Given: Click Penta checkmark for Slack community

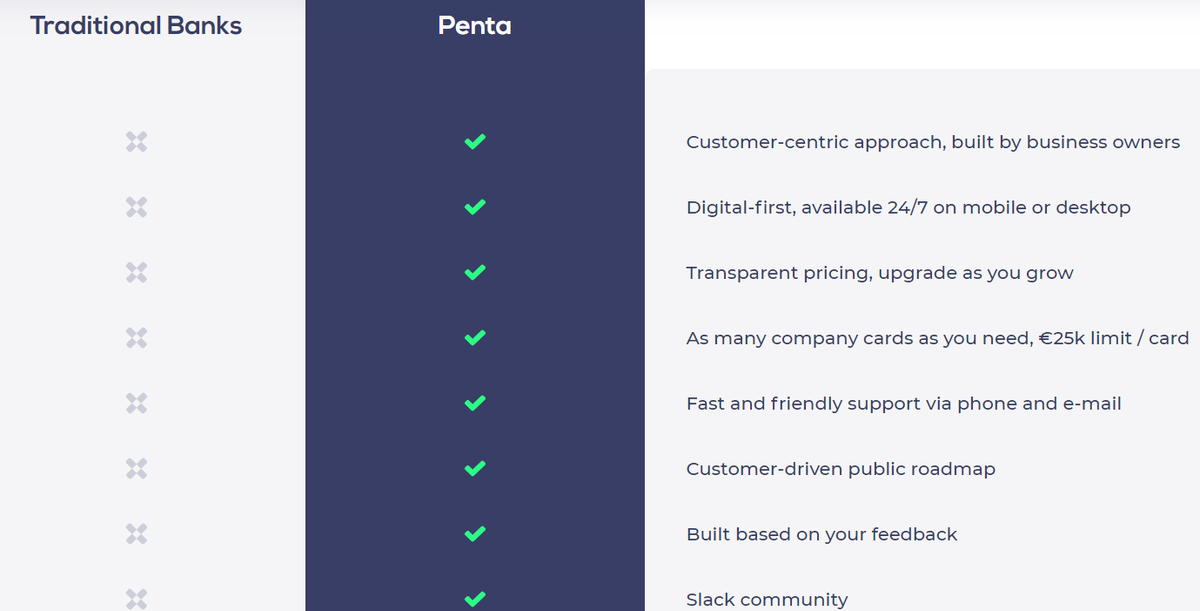Looking at the screenshot, I should pos(475,599).
